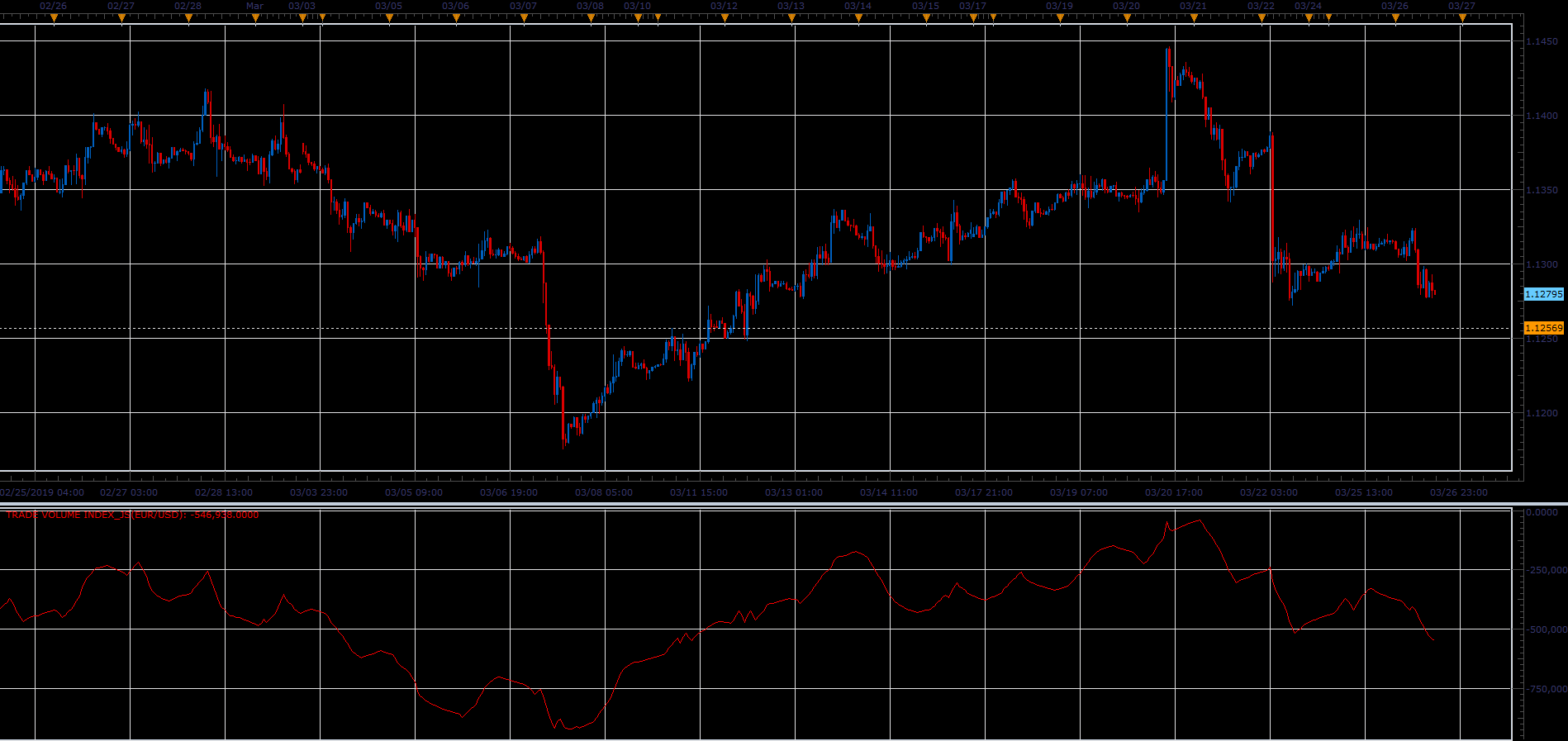The image size is (1568, 741).
Task: Click the -250,000 indicator axis label
Action: [1545, 570]
